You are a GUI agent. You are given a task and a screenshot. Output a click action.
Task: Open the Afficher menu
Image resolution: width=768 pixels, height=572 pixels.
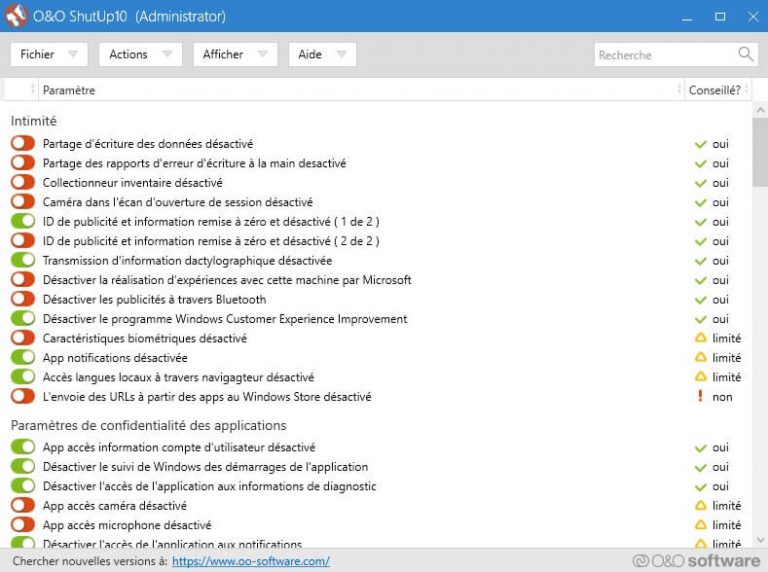click(x=236, y=54)
